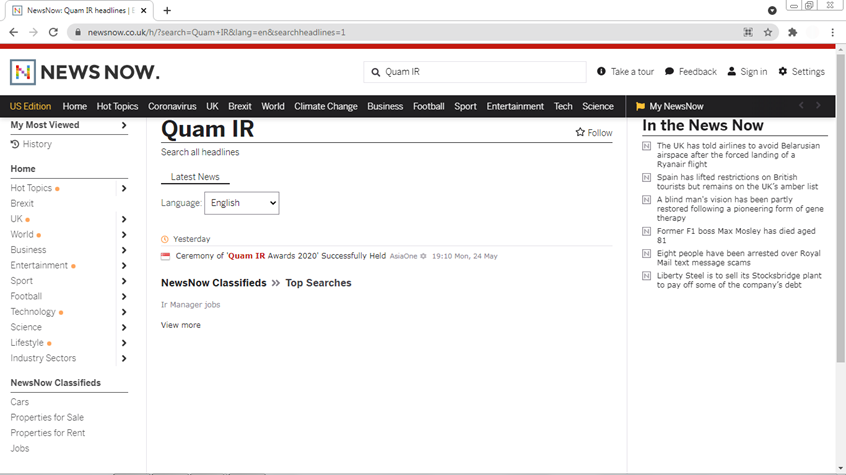
Task: Open Take a tour info icon
Action: click(x=601, y=71)
